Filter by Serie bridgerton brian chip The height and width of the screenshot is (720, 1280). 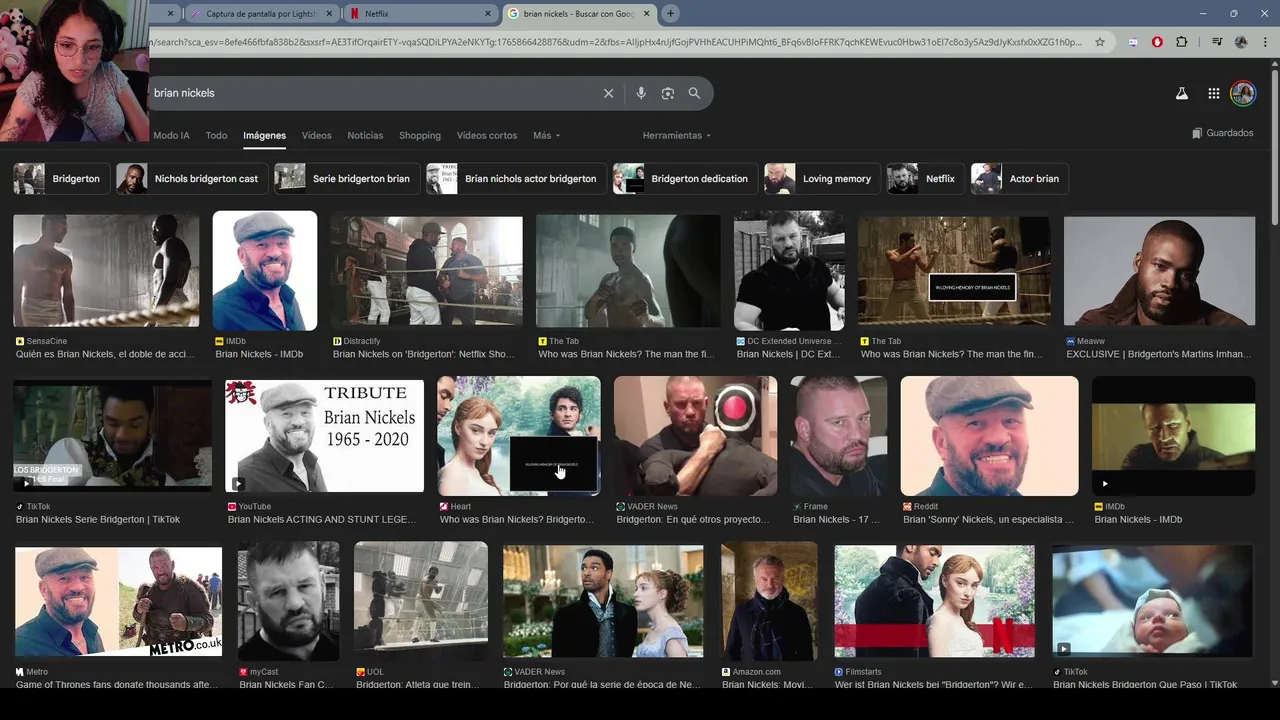click(x=347, y=179)
